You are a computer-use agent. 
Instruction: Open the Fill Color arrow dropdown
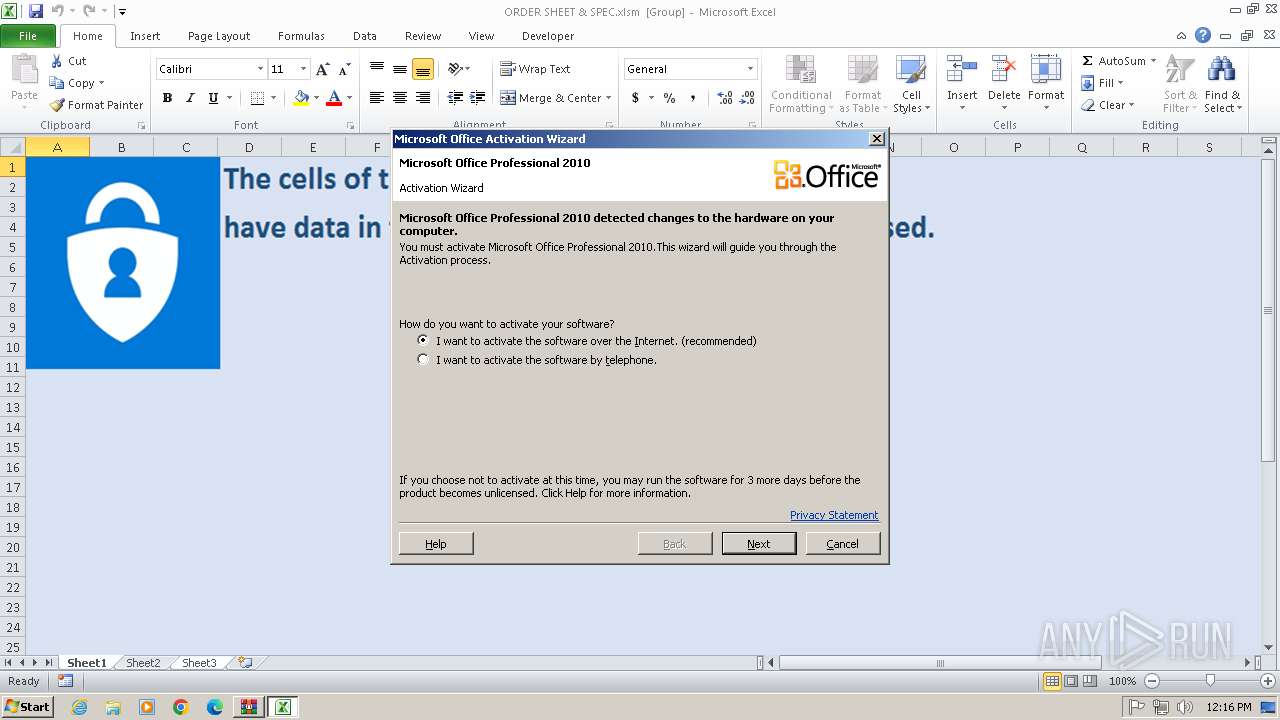[316, 98]
